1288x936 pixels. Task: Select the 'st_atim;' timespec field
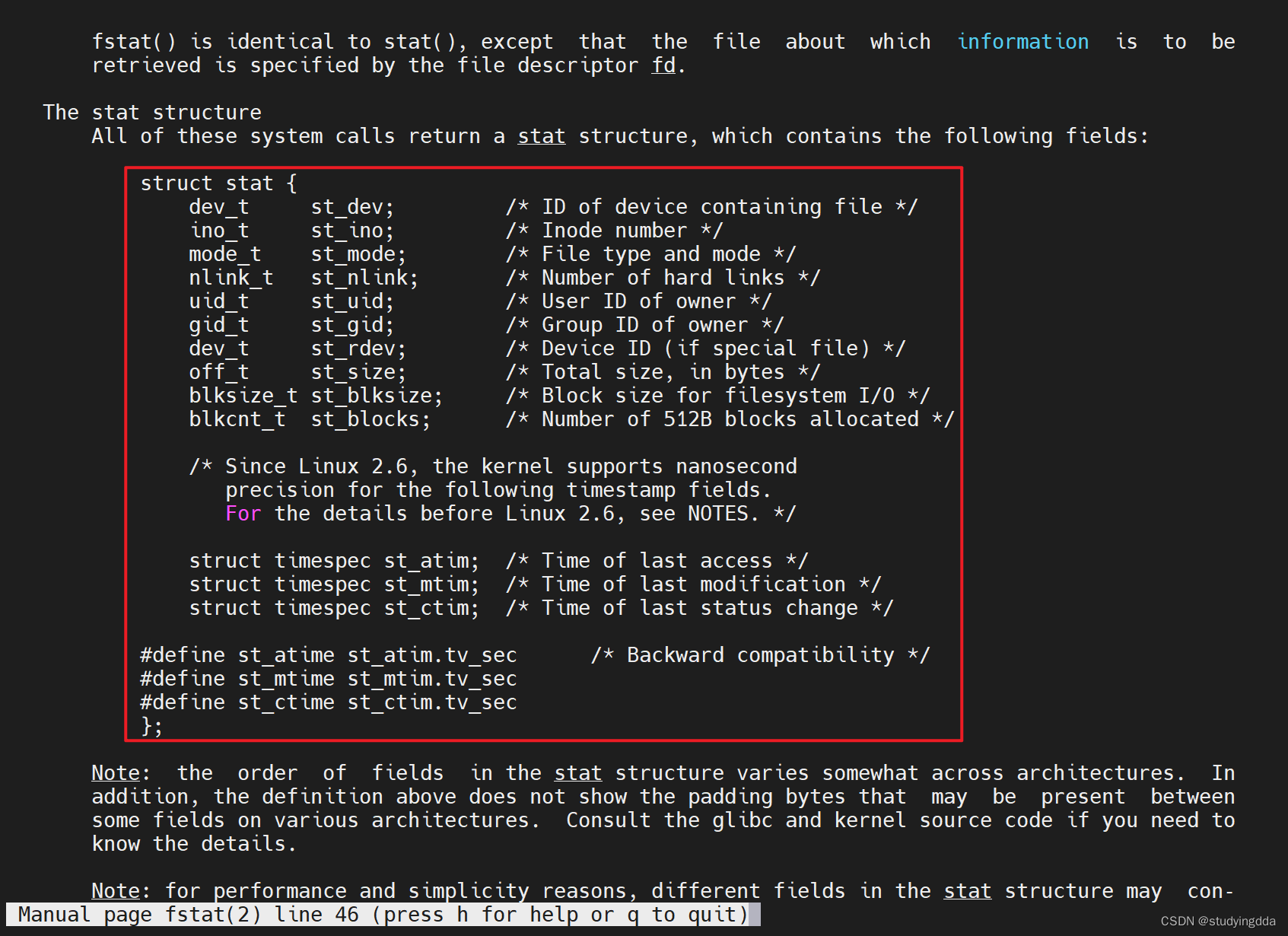(x=432, y=561)
